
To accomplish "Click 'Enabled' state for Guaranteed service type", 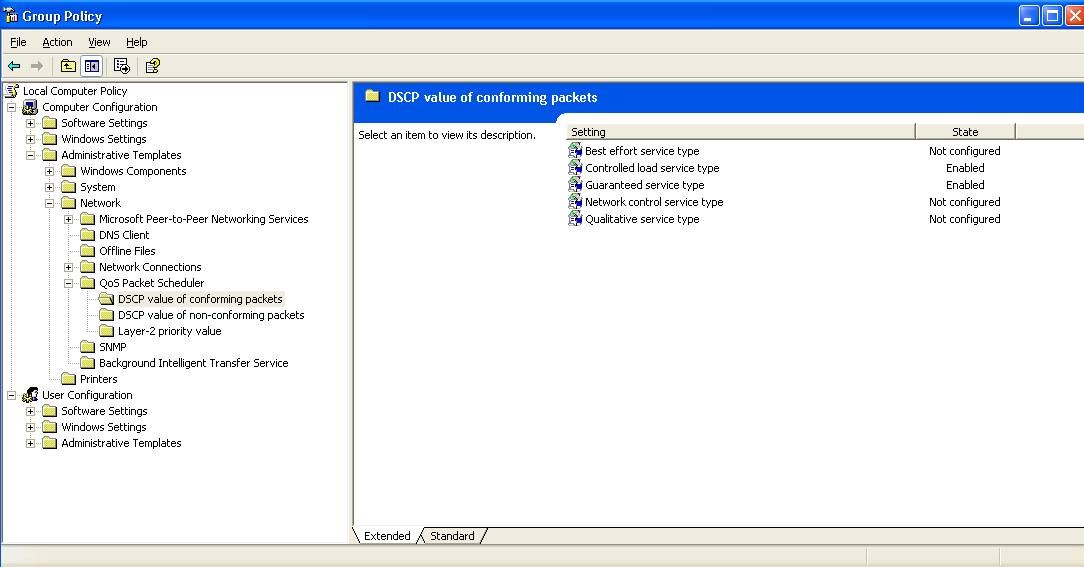I will pos(965,185).
